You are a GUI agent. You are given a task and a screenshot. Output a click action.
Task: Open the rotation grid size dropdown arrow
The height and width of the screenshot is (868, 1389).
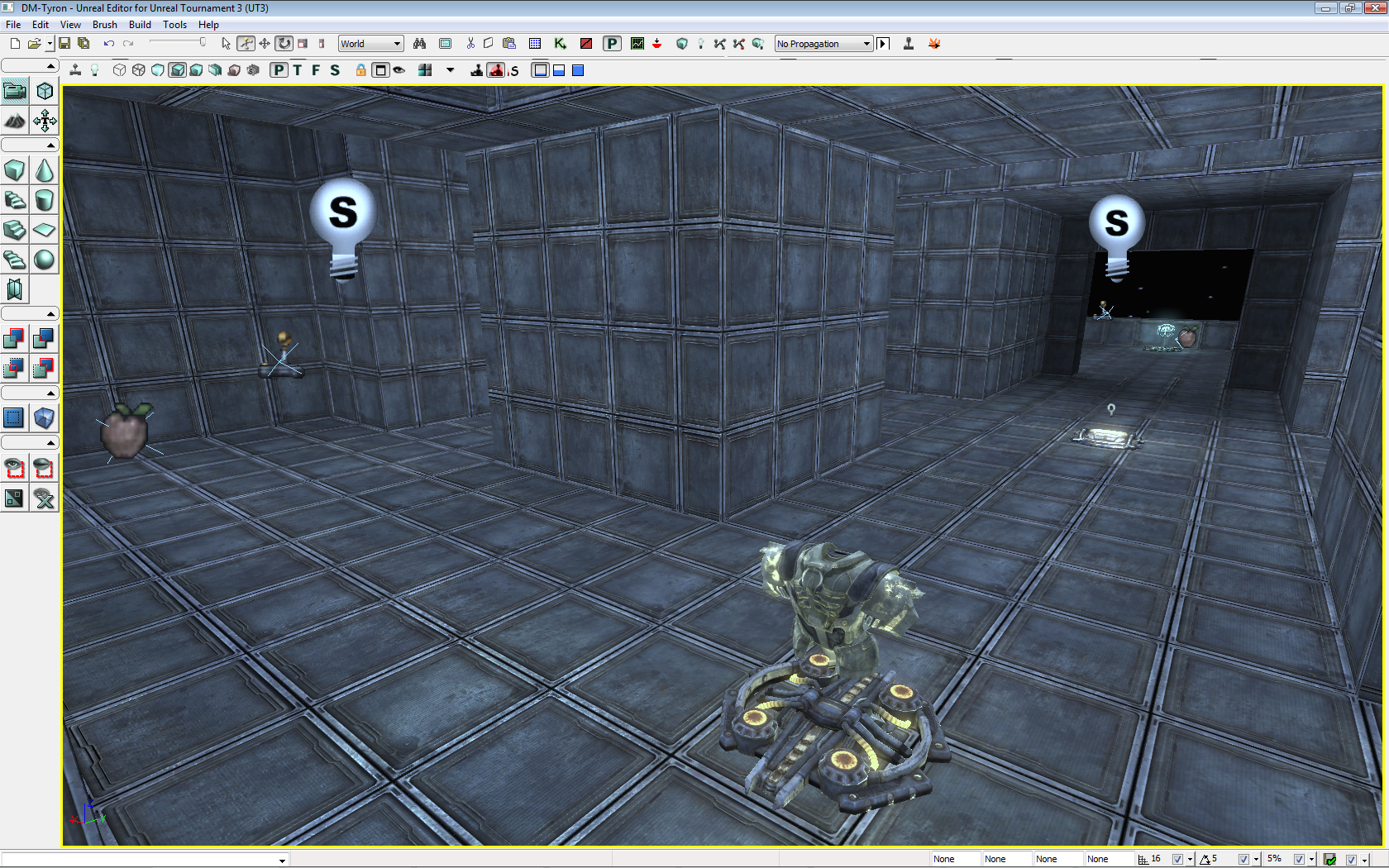(x=1256, y=860)
